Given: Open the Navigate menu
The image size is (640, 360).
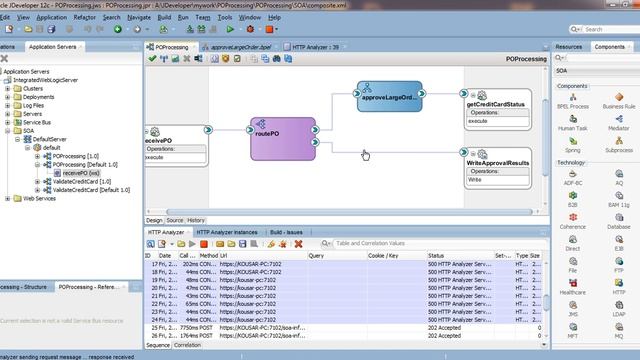Looking at the screenshot, I should (139, 18).
